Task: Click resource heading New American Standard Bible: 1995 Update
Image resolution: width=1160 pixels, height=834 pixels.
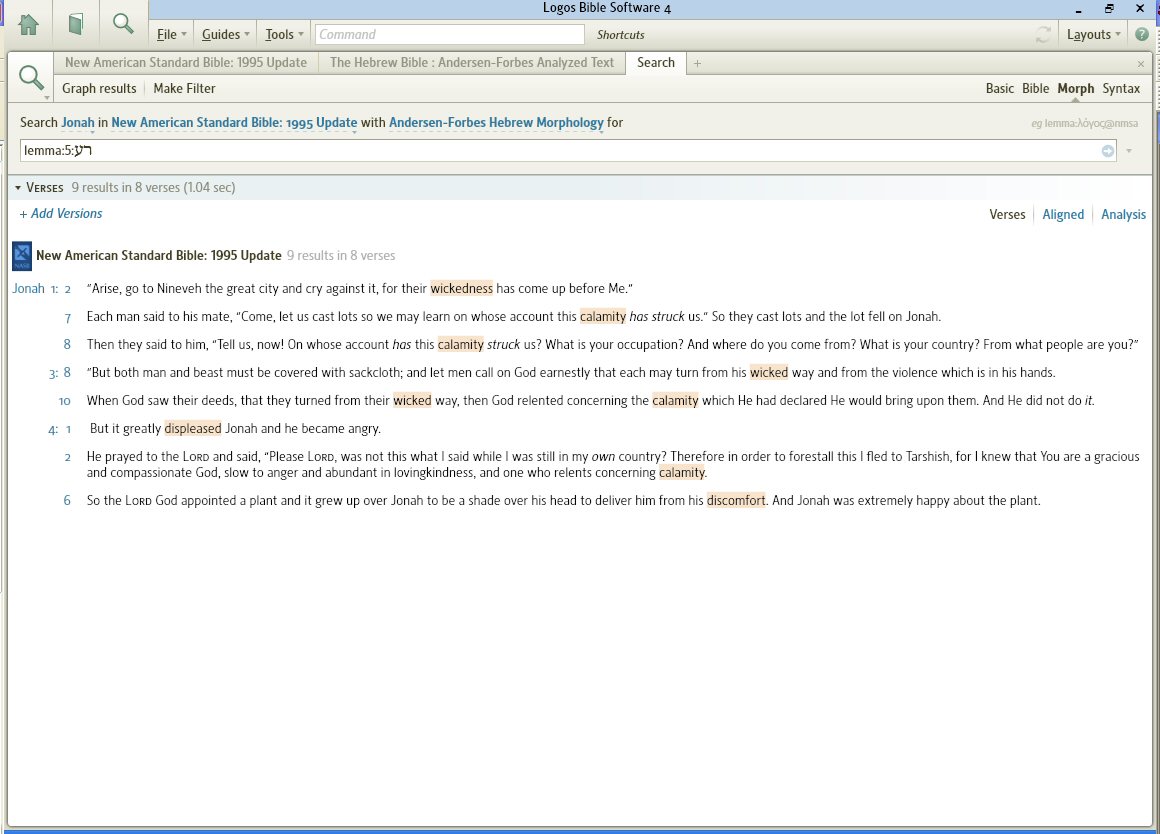Action: point(158,255)
